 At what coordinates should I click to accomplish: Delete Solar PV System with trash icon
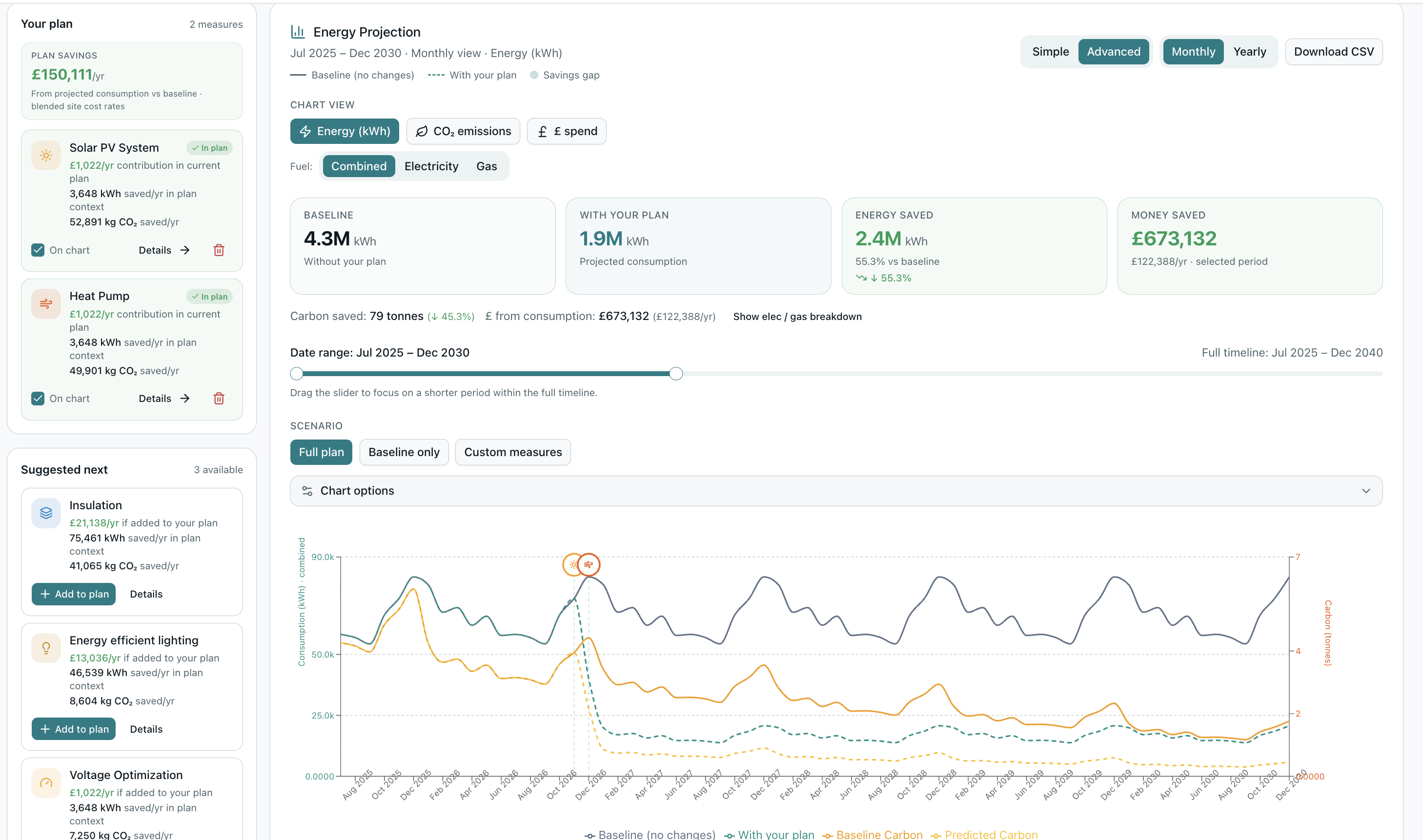[x=219, y=250]
